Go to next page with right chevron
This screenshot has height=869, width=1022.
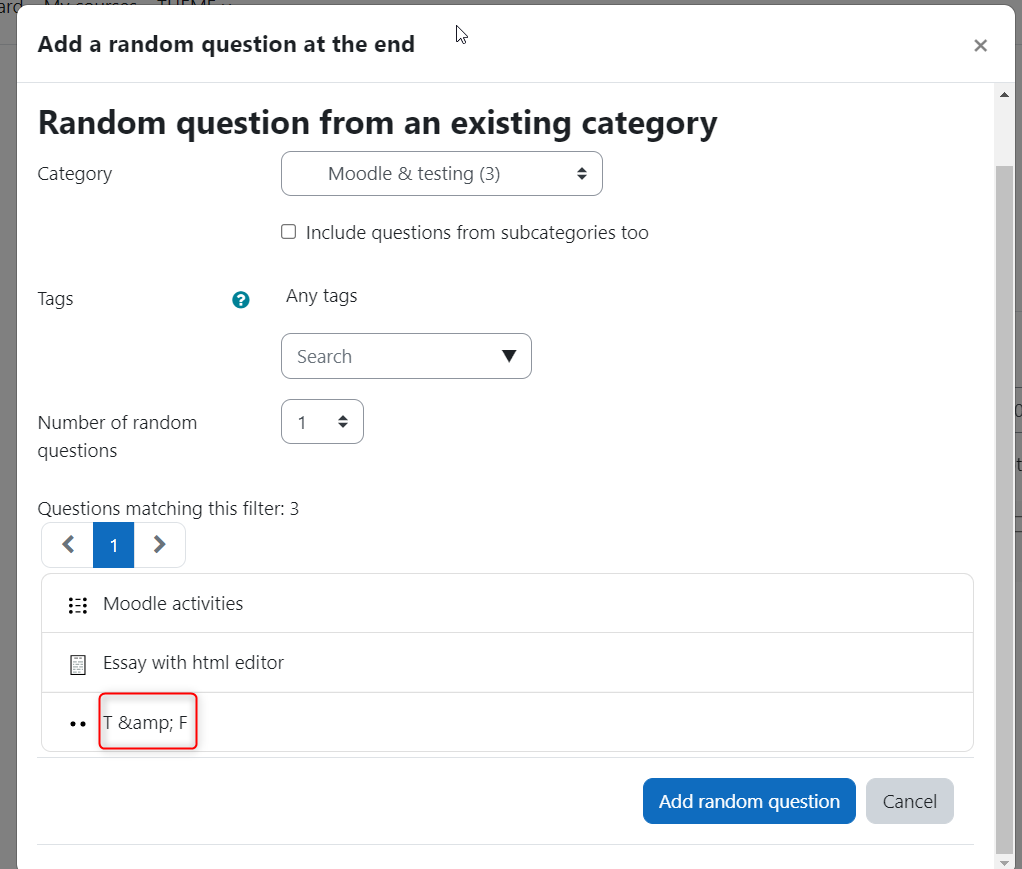pyautogui.click(x=160, y=544)
